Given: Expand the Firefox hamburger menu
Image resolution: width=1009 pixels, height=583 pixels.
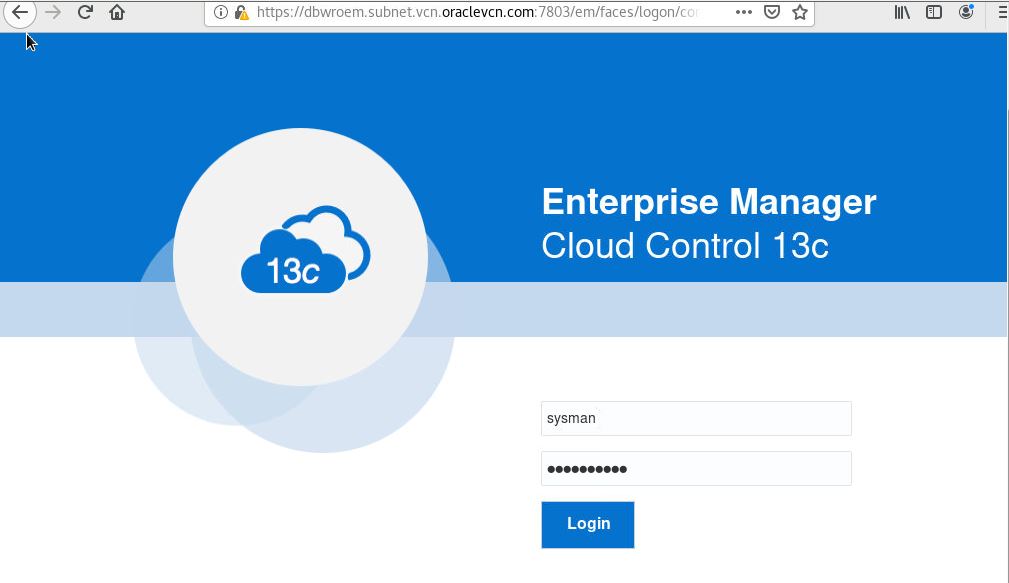Looking at the screenshot, I should pyautogui.click(x=1001, y=13).
